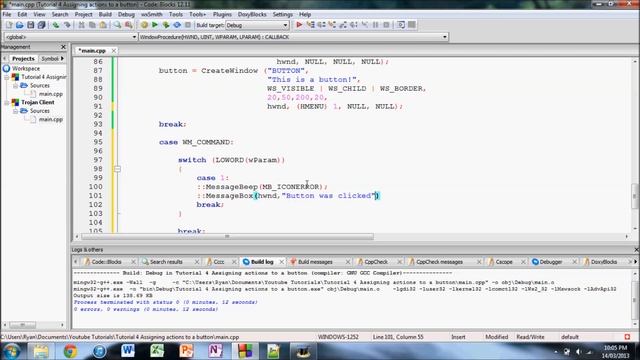Collapse the code fold at line 98
Screen dimensions: 640x360
coord(117,169)
